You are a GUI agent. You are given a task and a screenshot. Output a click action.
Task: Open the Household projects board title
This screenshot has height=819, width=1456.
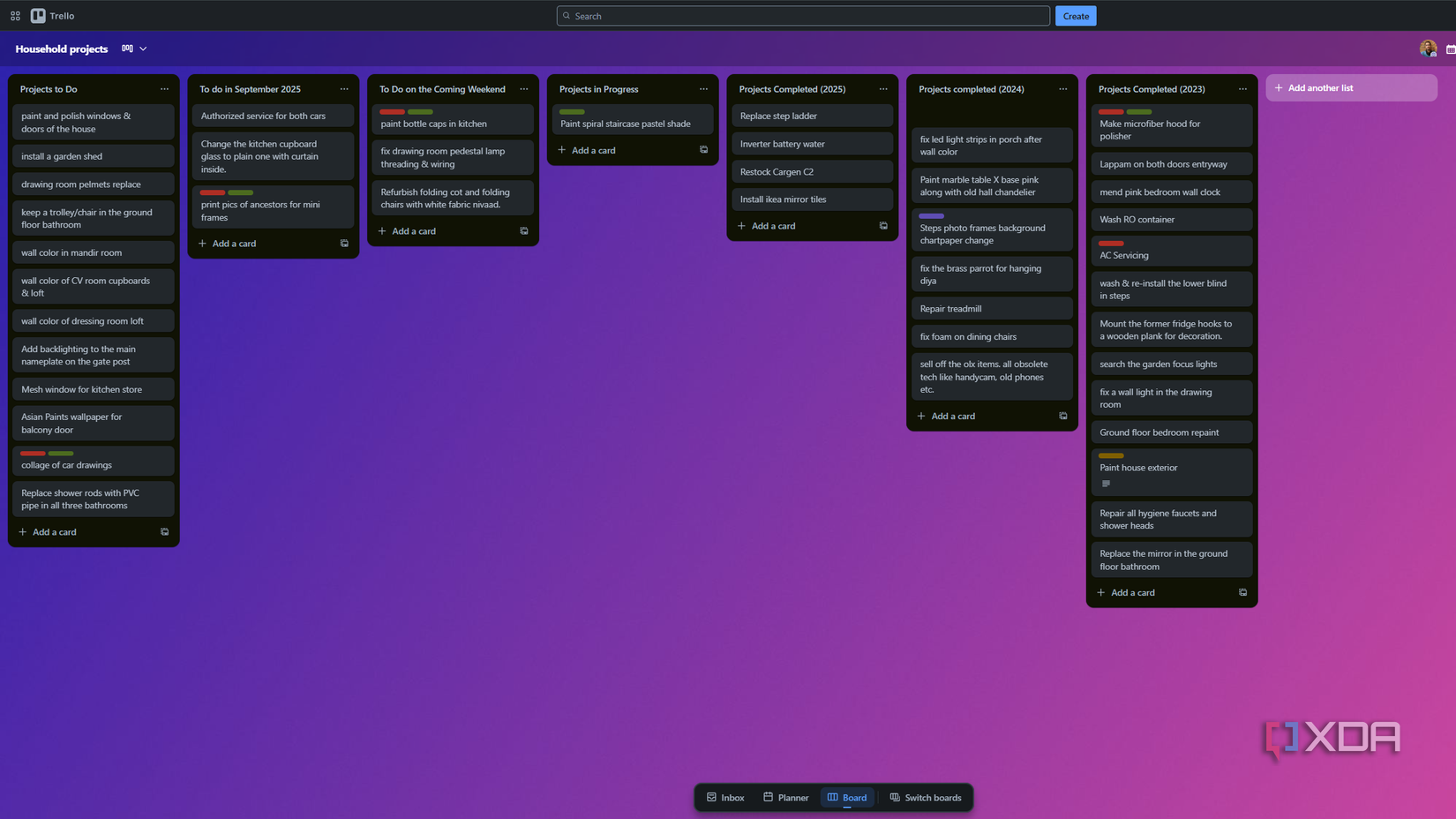pyautogui.click(x=62, y=49)
